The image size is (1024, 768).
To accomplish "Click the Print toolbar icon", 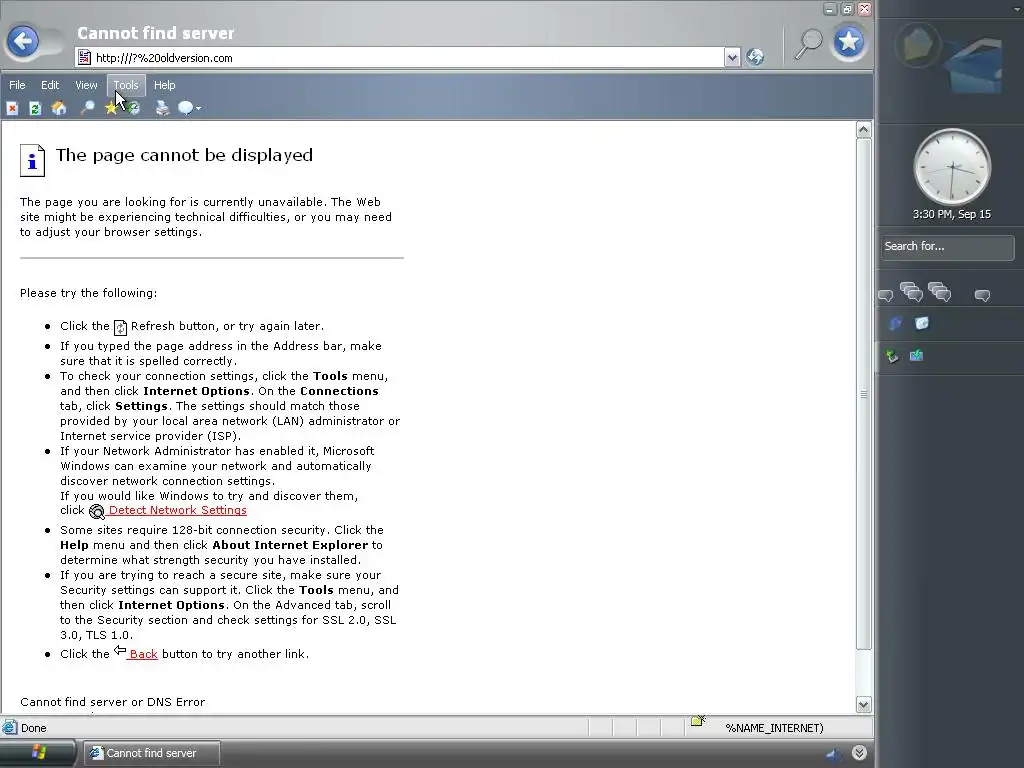I will (x=162, y=108).
